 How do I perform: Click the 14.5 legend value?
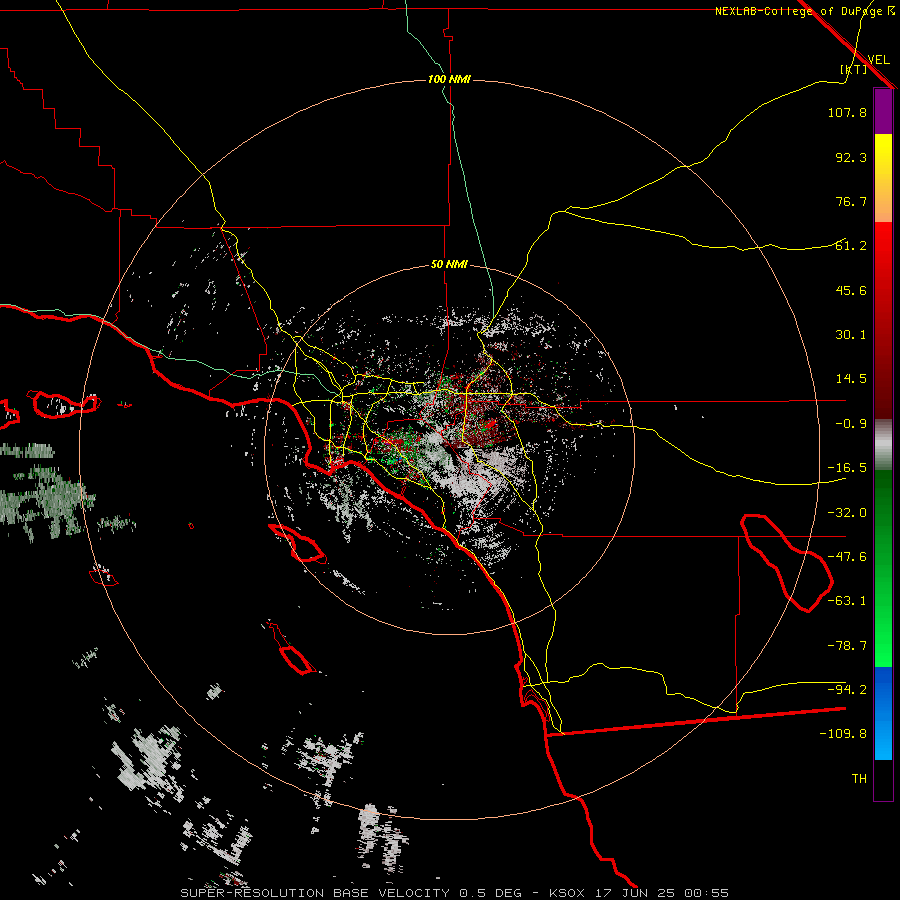pos(851,379)
